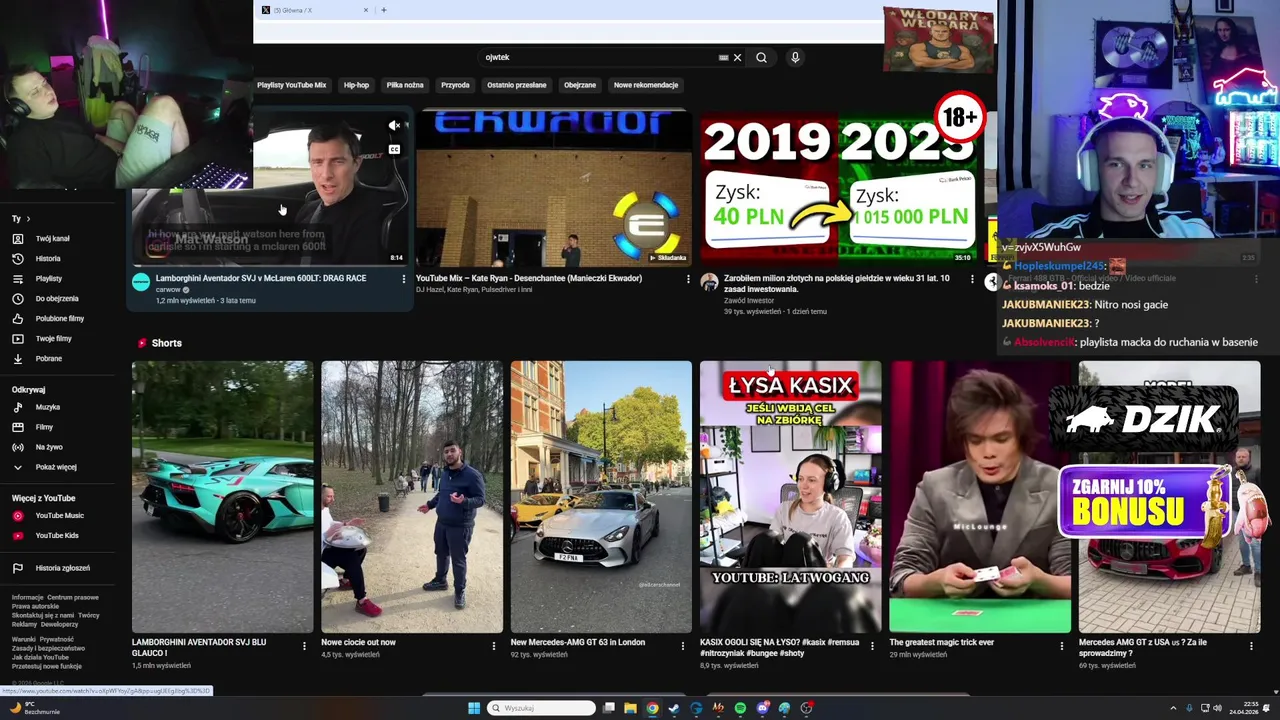Open options for the Lamborghini drag race video
The width and height of the screenshot is (1280, 720).
tap(404, 279)
